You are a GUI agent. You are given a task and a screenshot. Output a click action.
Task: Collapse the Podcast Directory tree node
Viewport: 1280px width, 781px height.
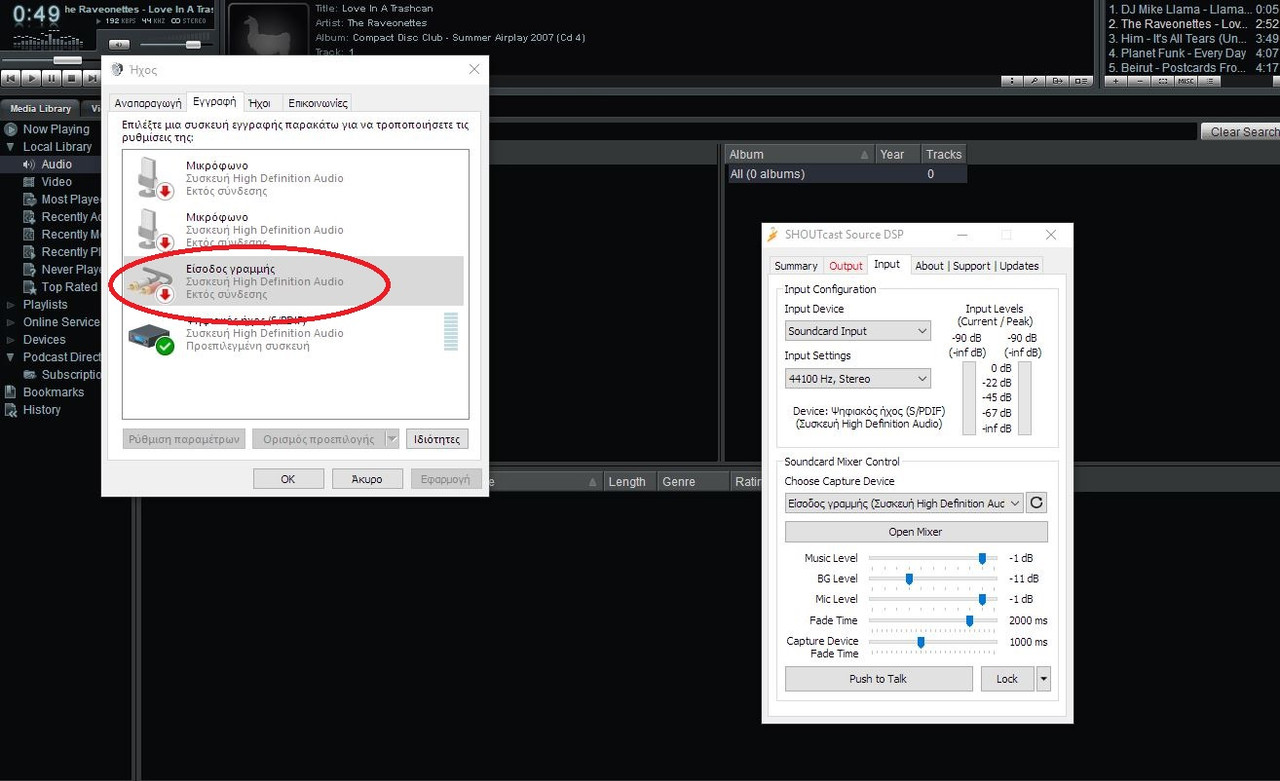(x=11, y=357)
